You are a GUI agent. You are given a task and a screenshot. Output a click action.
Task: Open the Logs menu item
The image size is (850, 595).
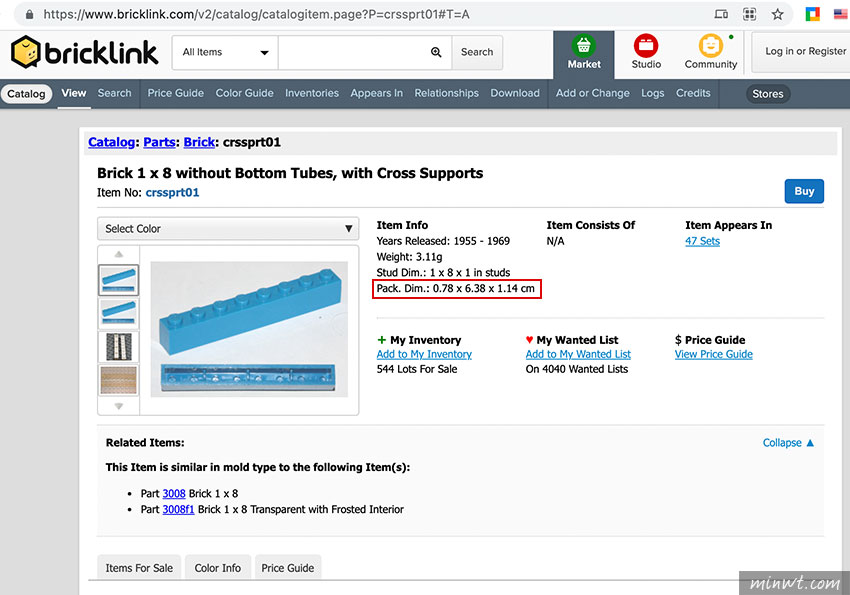pyautogui.click(x=653, y=93)
